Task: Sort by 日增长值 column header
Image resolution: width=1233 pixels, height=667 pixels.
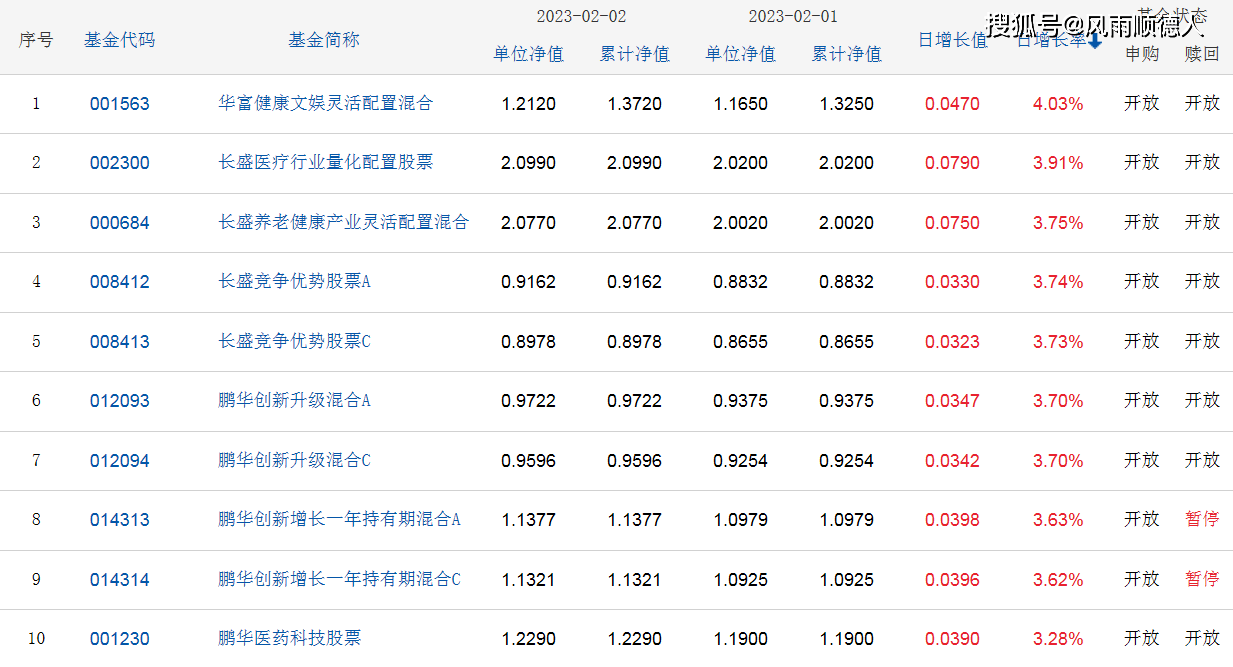Action: [952, 41]
